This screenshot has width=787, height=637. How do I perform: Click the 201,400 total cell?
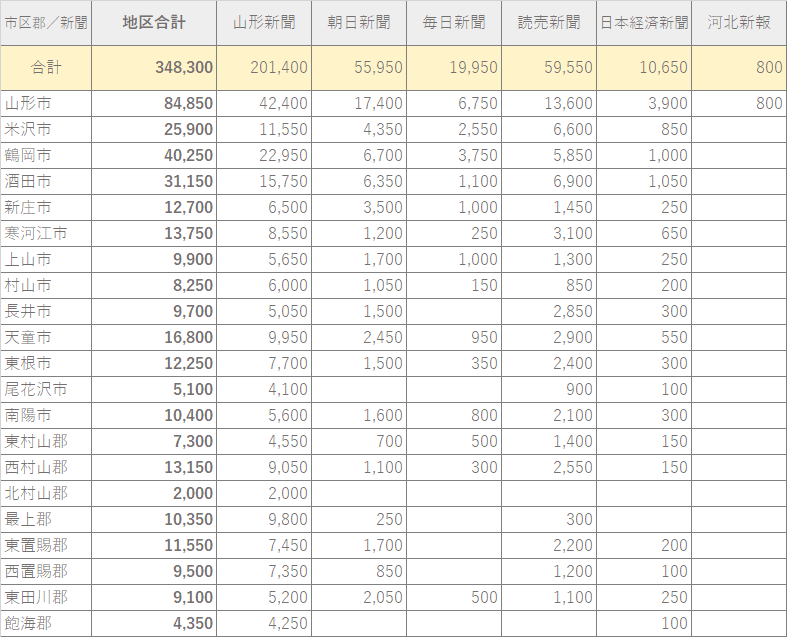coord(264,68)
